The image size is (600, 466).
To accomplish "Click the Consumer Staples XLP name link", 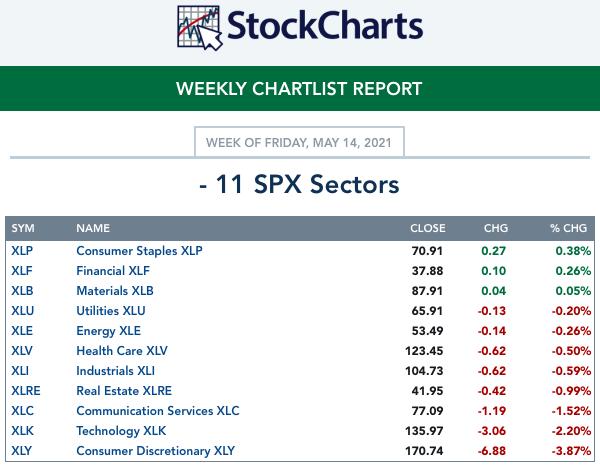I will click(x=139, y=251).
